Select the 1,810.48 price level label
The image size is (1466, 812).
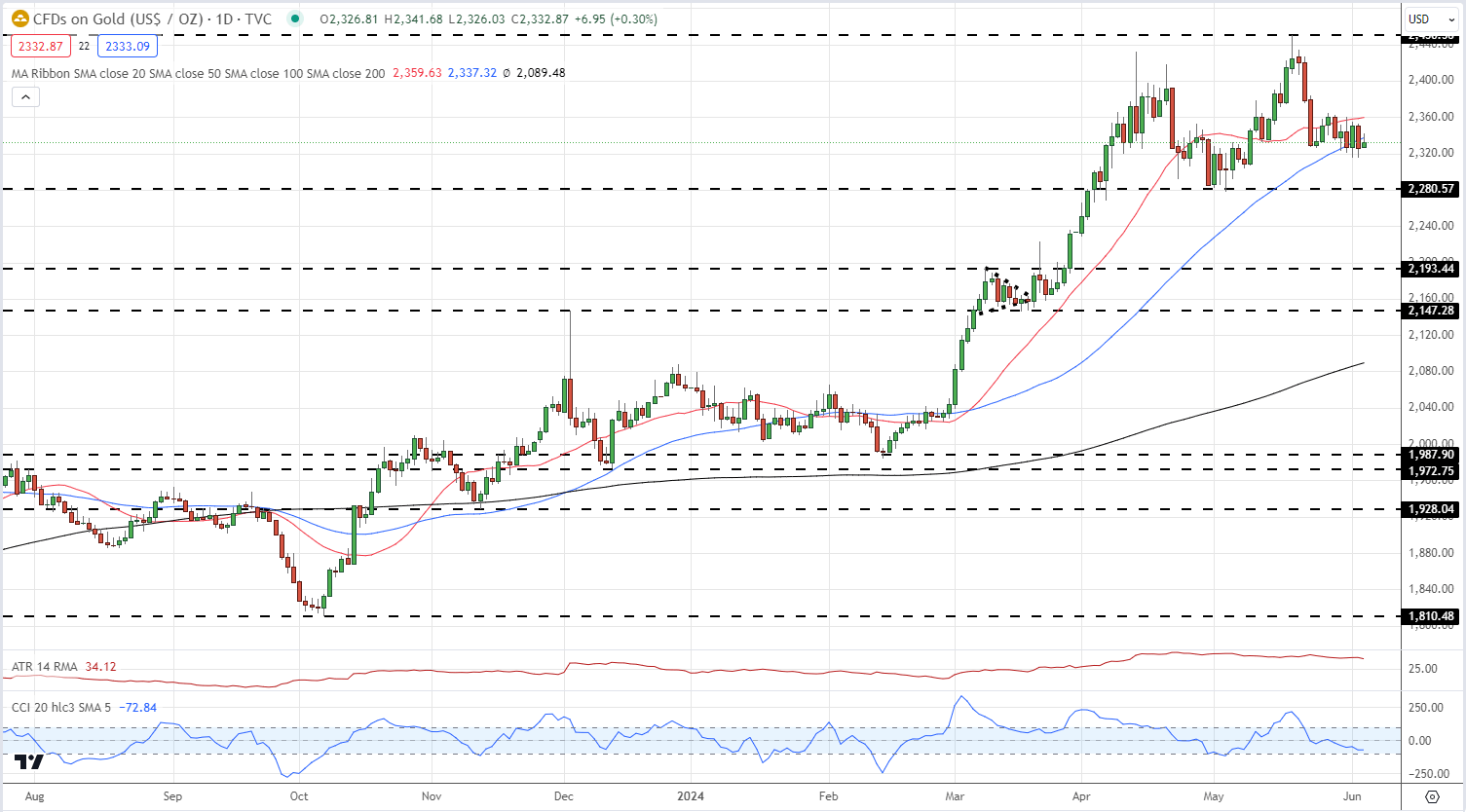1430,616
